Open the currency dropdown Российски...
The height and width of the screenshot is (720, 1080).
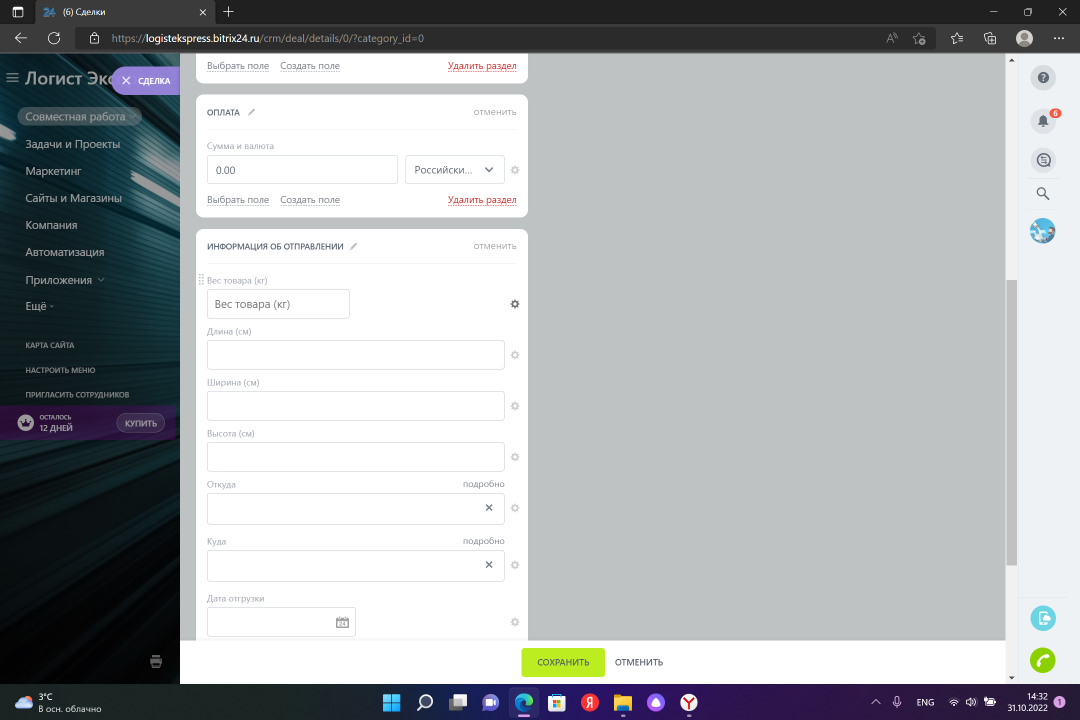pyautogui.click(x=455, y=169)
